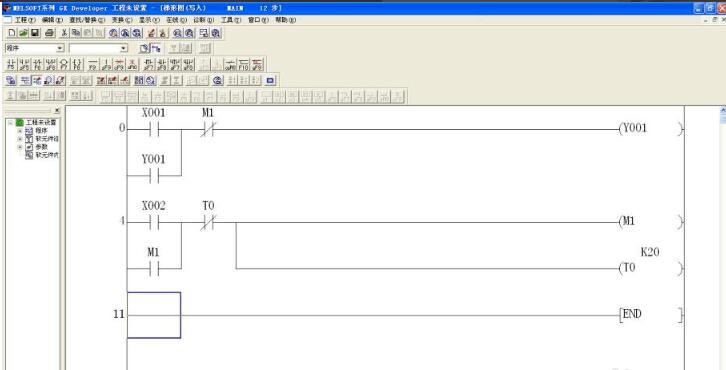Start ladder logic test icon

tap(270, 80)
